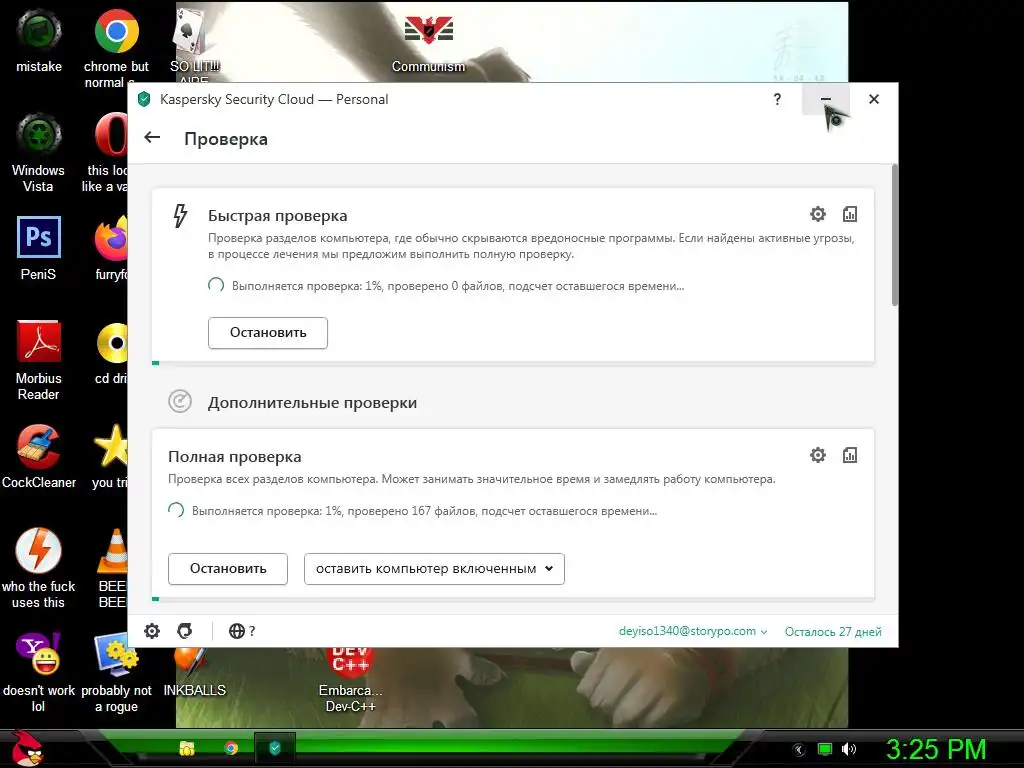Open Chrome from the taskbar
This screenshot has width=1024, height=768.
pos(231,748)
